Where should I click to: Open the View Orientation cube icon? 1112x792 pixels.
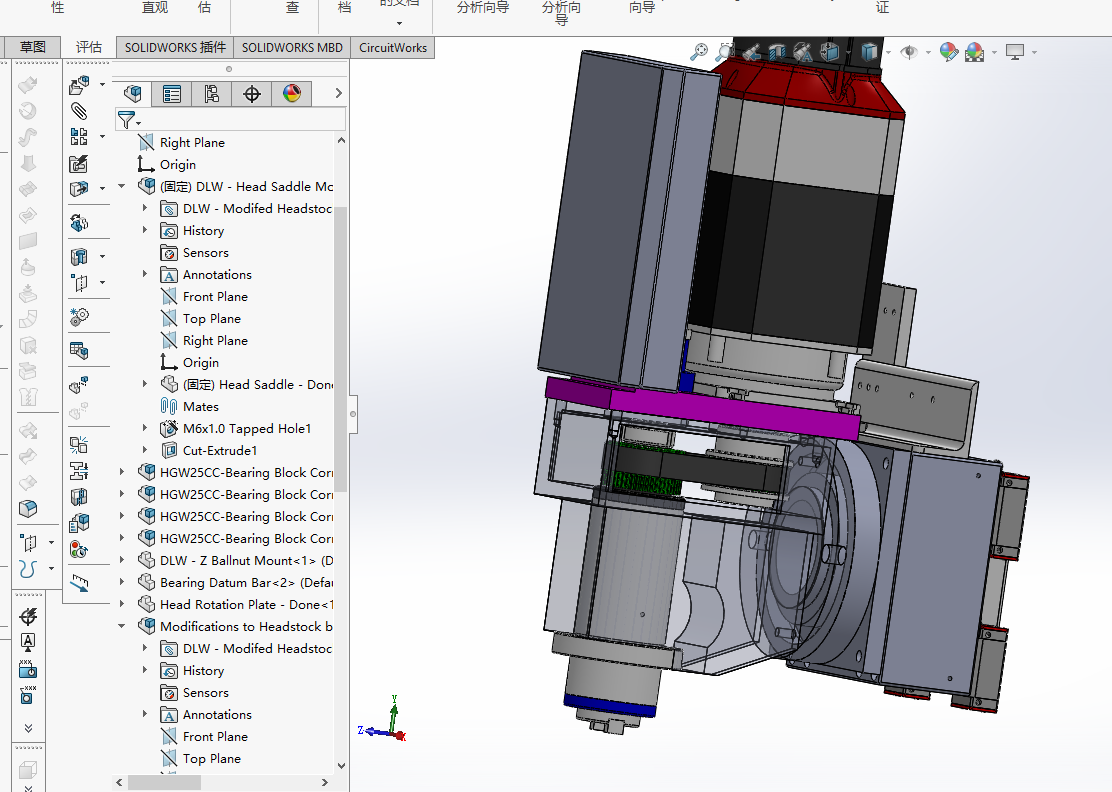(829, 52)
